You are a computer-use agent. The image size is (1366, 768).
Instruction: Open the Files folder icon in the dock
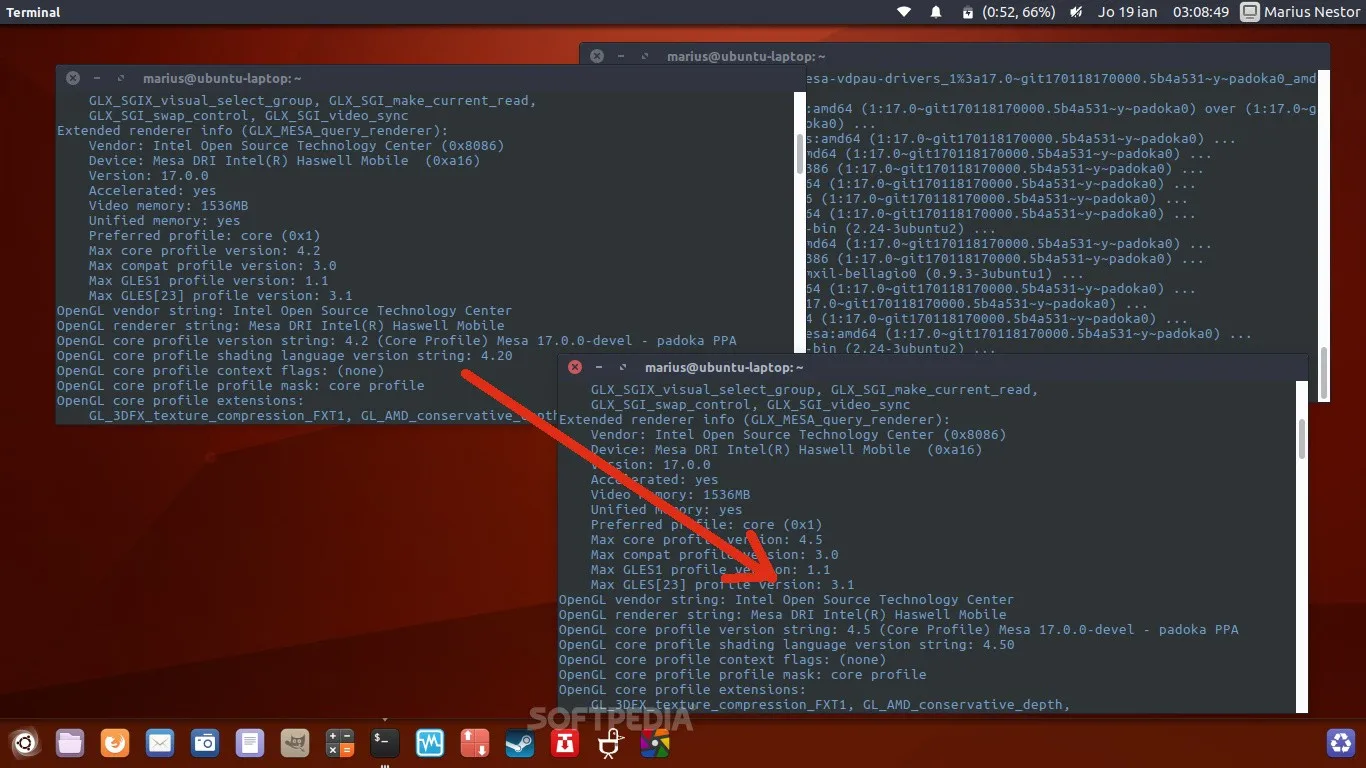(x=69, y=743)
